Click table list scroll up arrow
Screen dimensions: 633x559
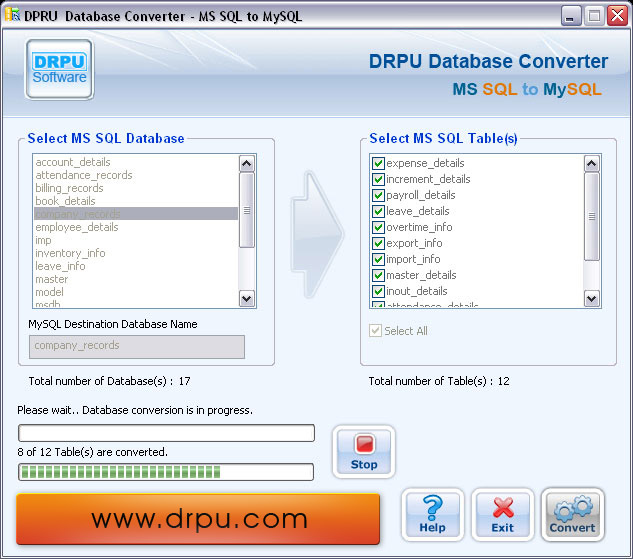592,163
